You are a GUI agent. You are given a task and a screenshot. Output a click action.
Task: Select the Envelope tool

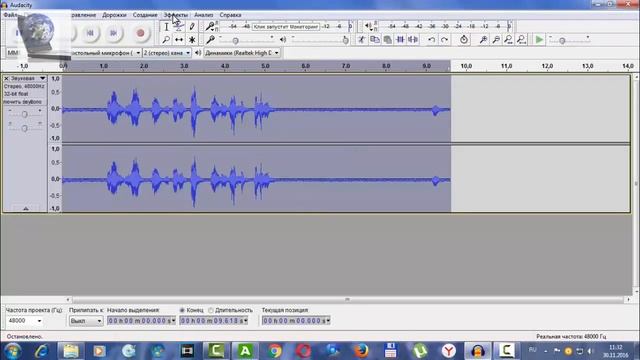(x=179, y=27)
